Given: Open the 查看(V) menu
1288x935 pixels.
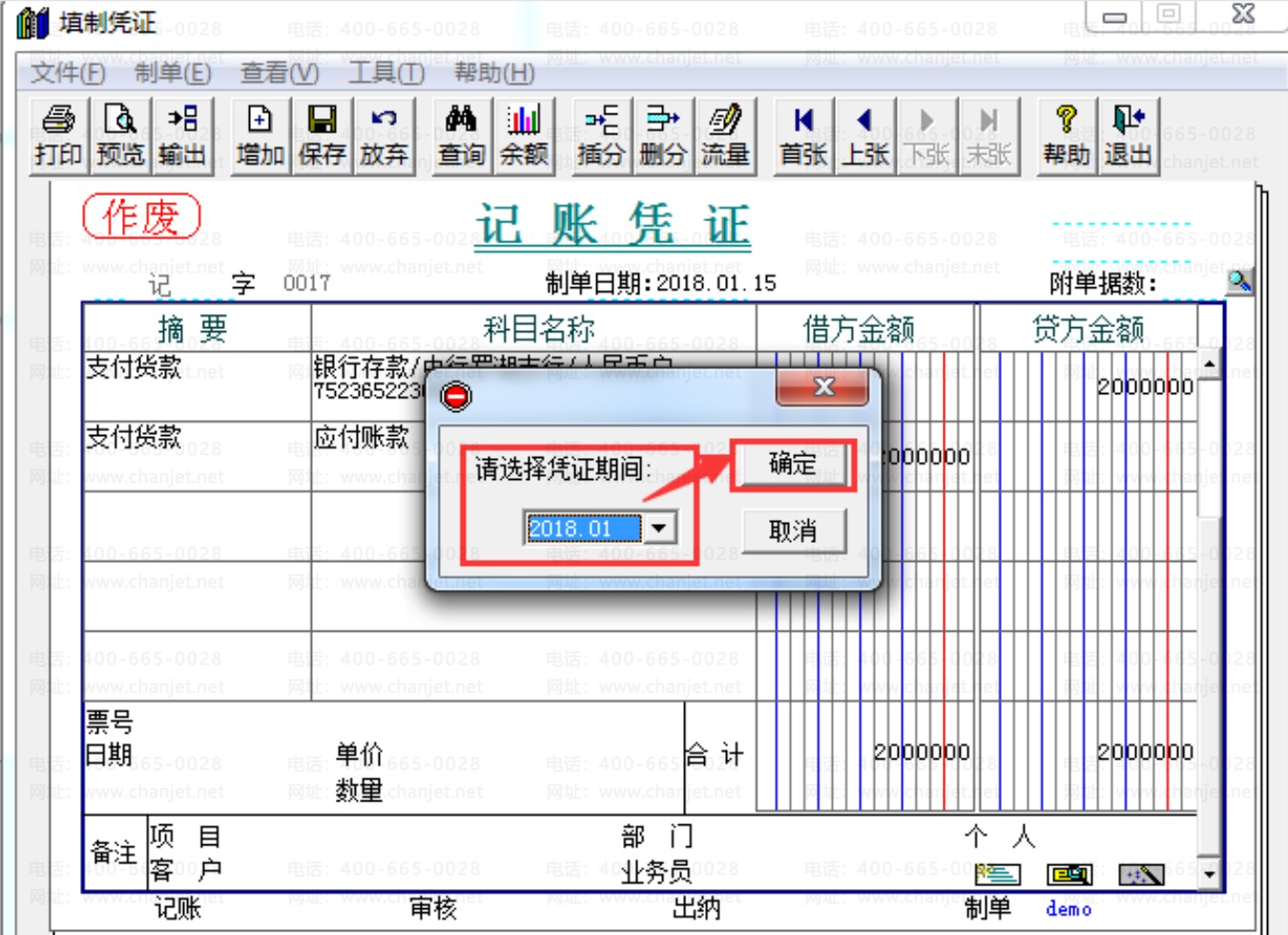Looking at the screenshot, I should 280,73.
